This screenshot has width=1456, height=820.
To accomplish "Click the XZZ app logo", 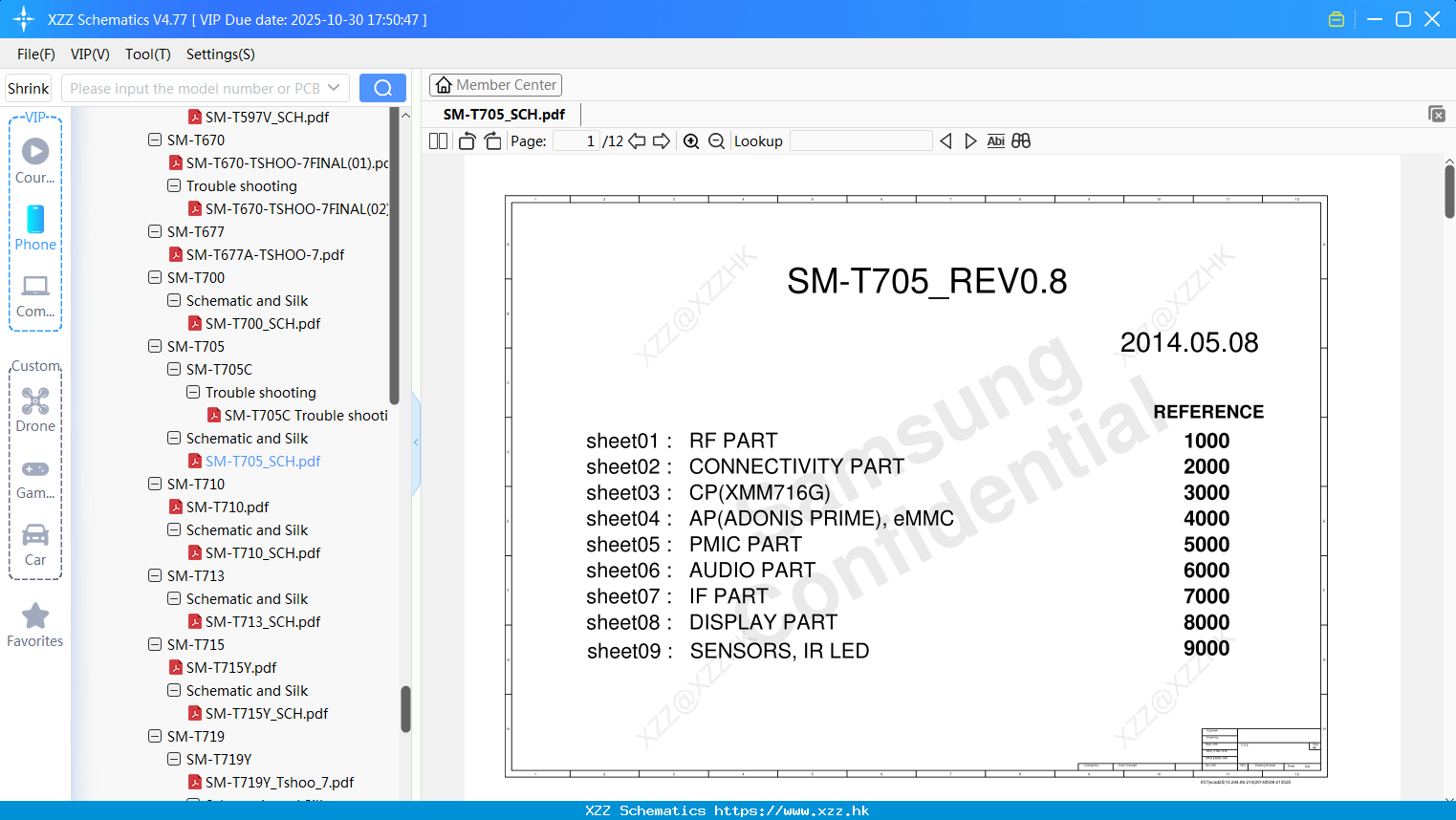I will pyautogui.click(x=24, y=19).
